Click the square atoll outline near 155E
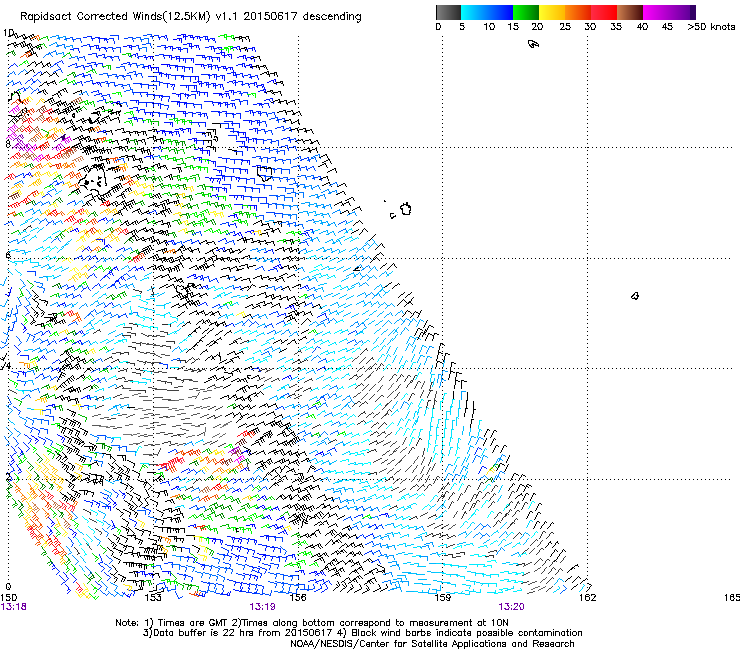Image resolution: width=740 pixels, height=650 pixels. point(265,173)
